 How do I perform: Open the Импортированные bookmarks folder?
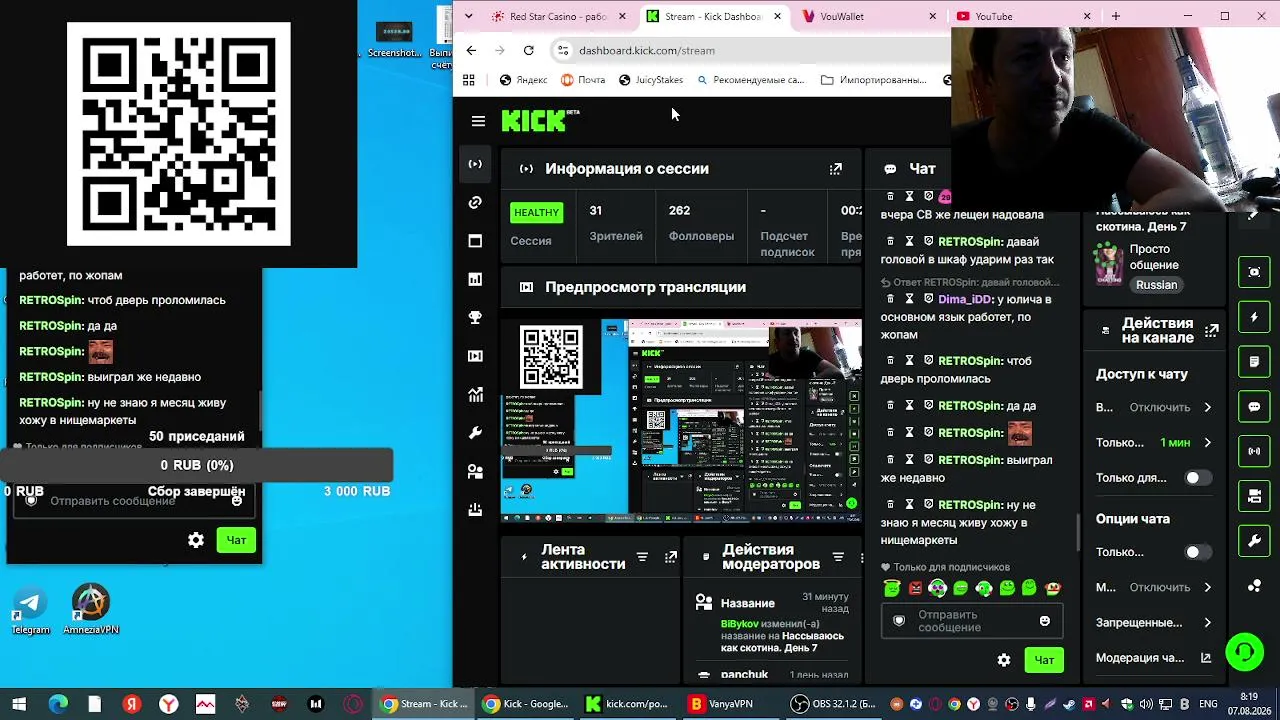[874, 80]
